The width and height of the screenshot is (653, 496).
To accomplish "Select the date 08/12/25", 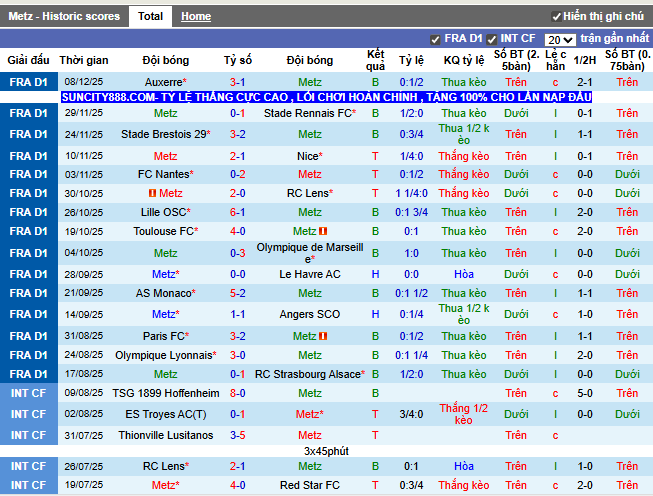I will coord(84,82).
